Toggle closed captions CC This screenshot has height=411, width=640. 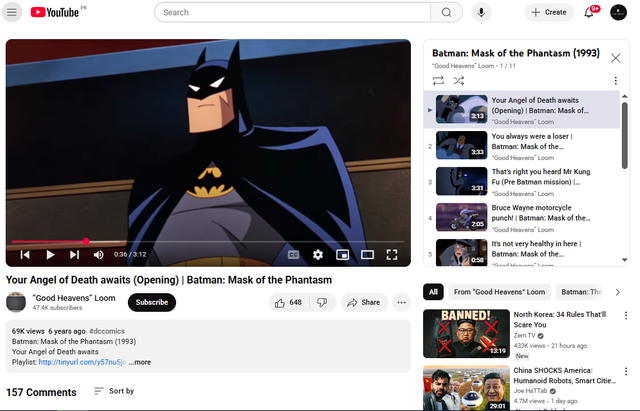[x=293, y=255]
